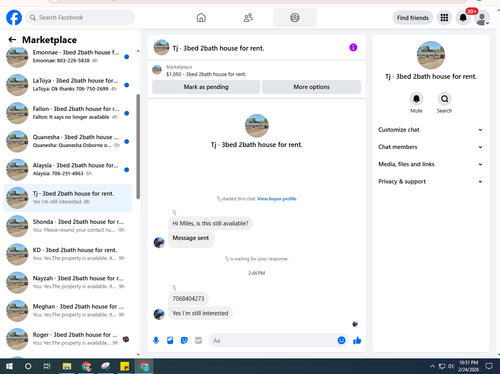The image size is (500, 374).
Task: Expand Chat members section
Action: click(x=430, y=147)
